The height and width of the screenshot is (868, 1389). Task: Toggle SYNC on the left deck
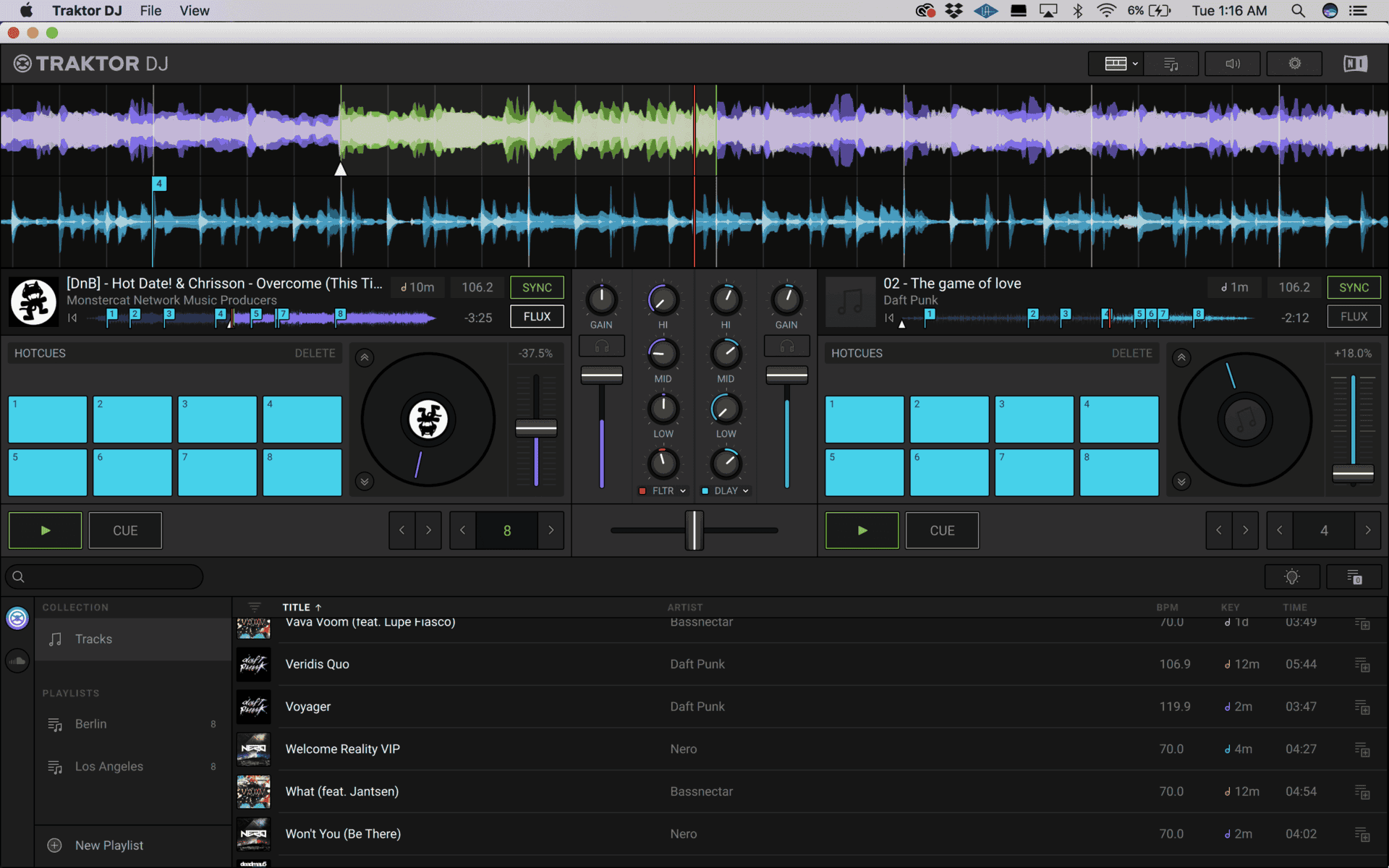click(537, 287)
